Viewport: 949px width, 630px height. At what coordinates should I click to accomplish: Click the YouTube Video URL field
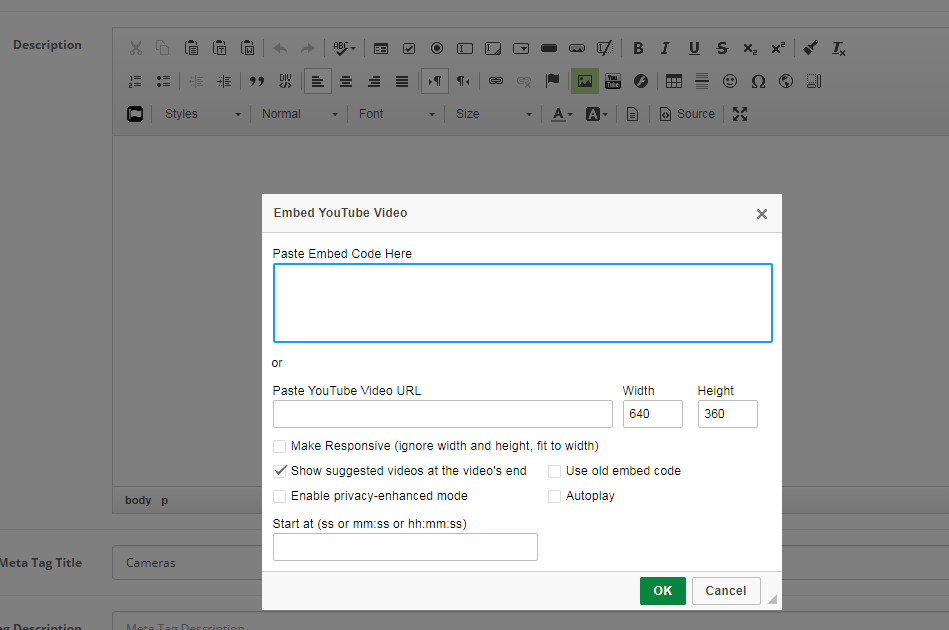point(443,414)
